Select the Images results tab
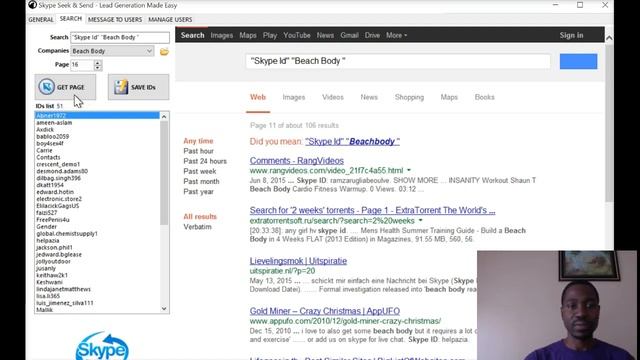This screenshot has height=360, width=640. tap(294, 97)
